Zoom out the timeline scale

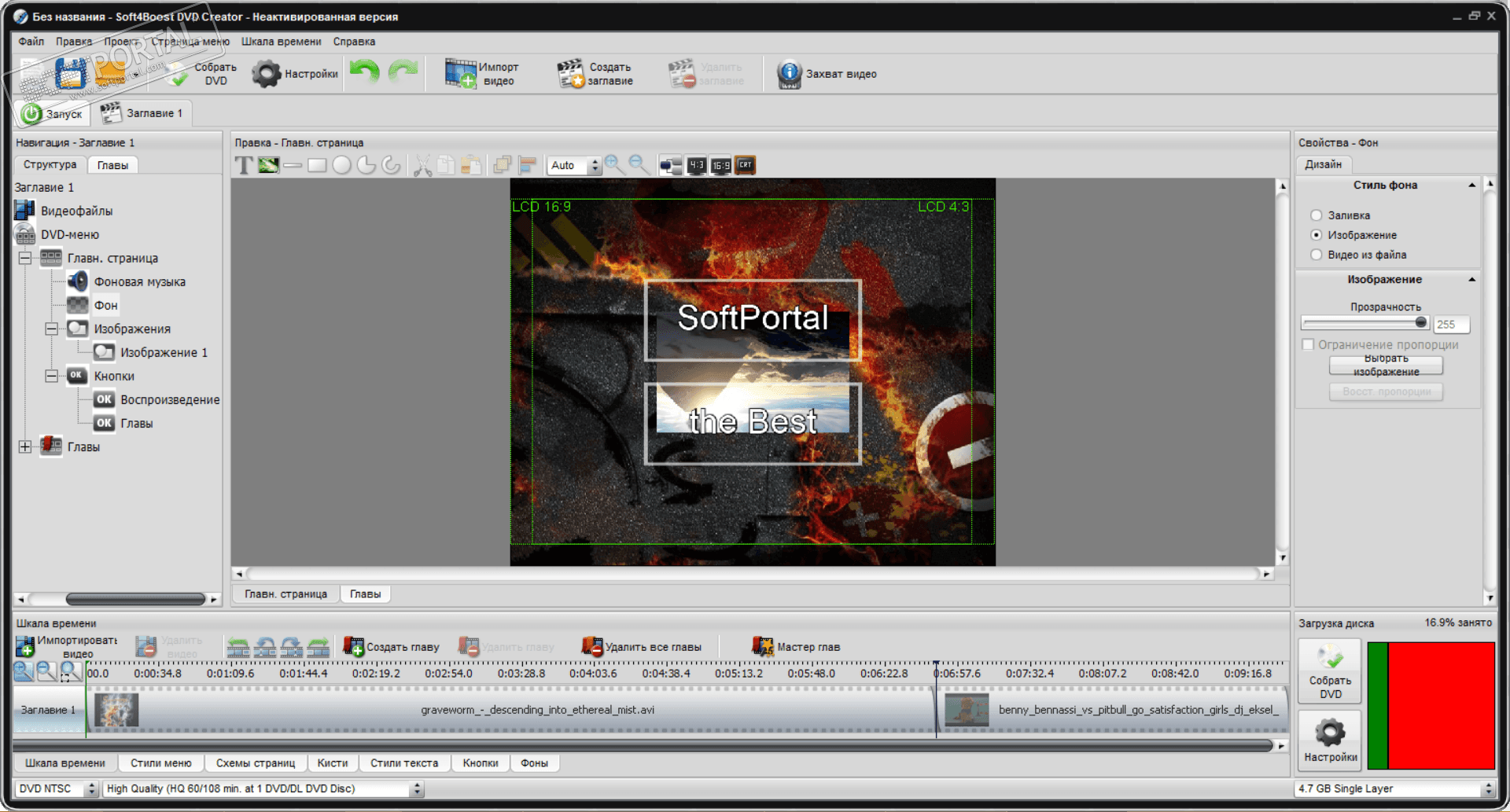pos(46,671)
